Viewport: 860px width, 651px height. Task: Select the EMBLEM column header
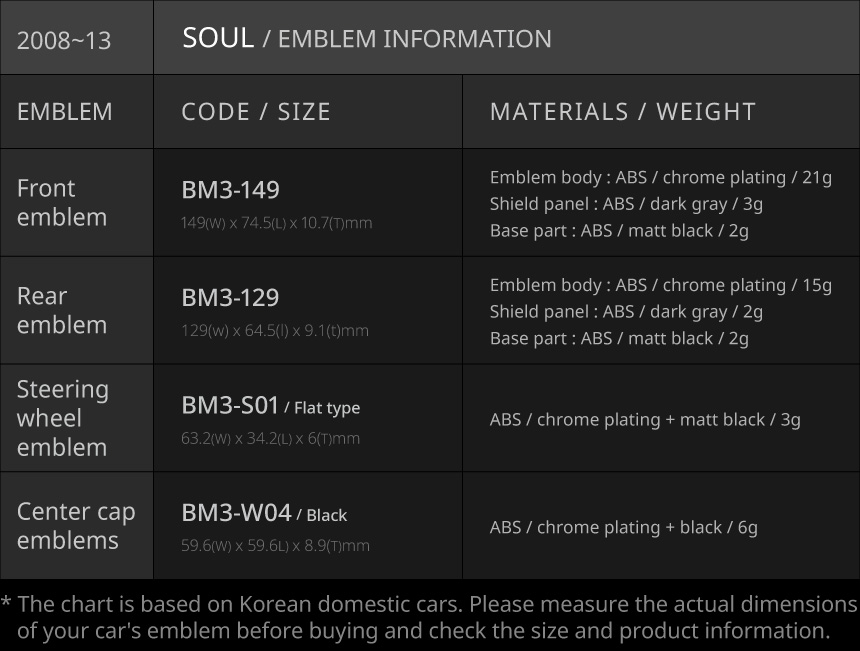[65, 111]
